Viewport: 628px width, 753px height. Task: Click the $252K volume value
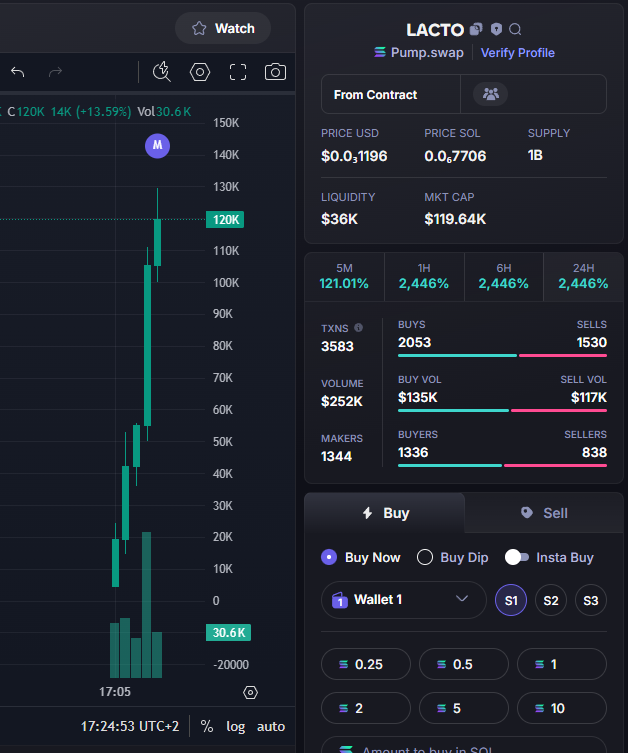342,401
